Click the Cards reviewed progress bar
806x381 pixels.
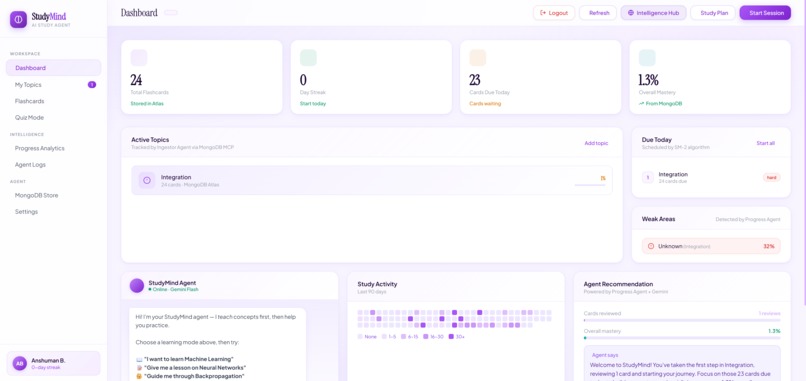coord(682,320)
